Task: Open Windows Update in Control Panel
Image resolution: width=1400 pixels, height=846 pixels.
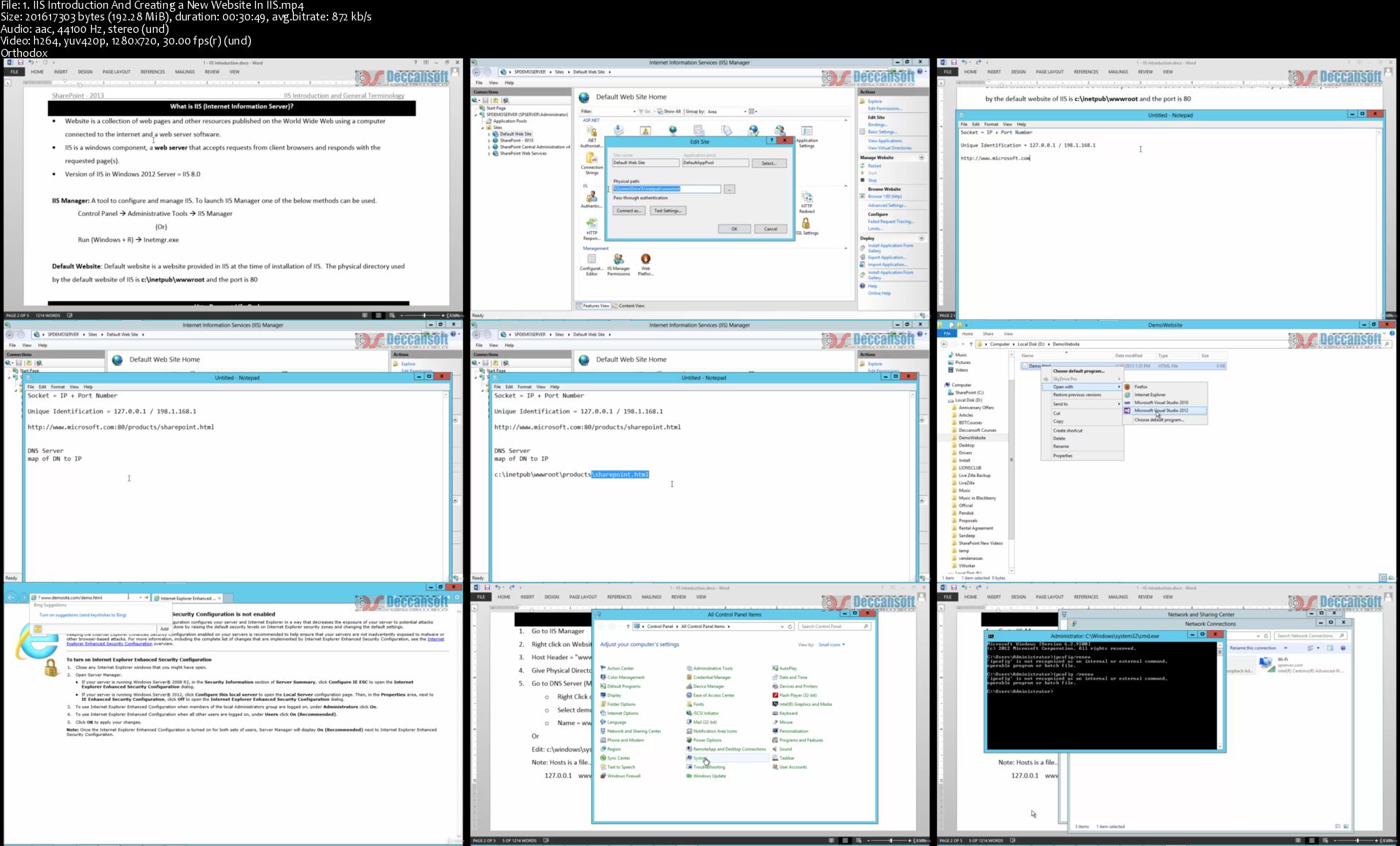Action: pos(706,776)
